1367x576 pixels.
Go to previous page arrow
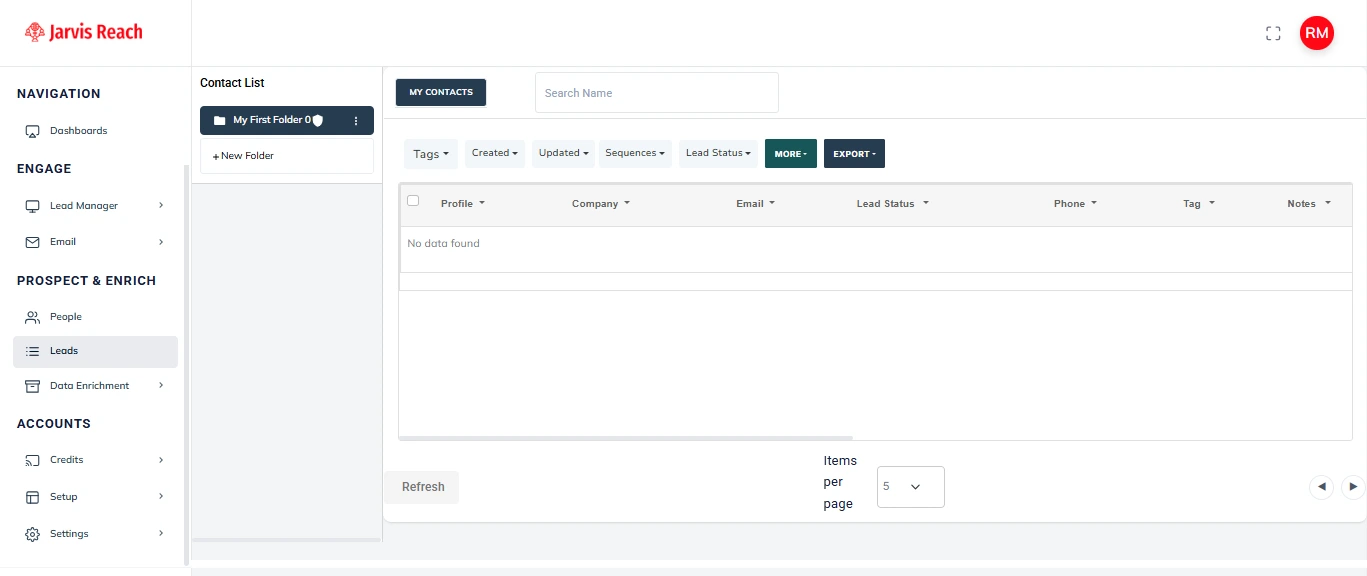coord(1322,487)
